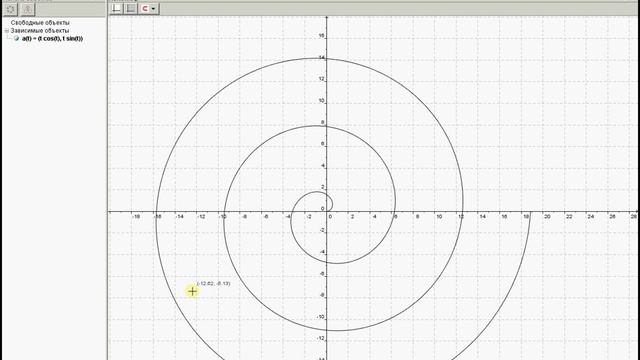Toggle axes display in graphics toolbar
Viewport: 640px width, 360px height.
[116, 9]
